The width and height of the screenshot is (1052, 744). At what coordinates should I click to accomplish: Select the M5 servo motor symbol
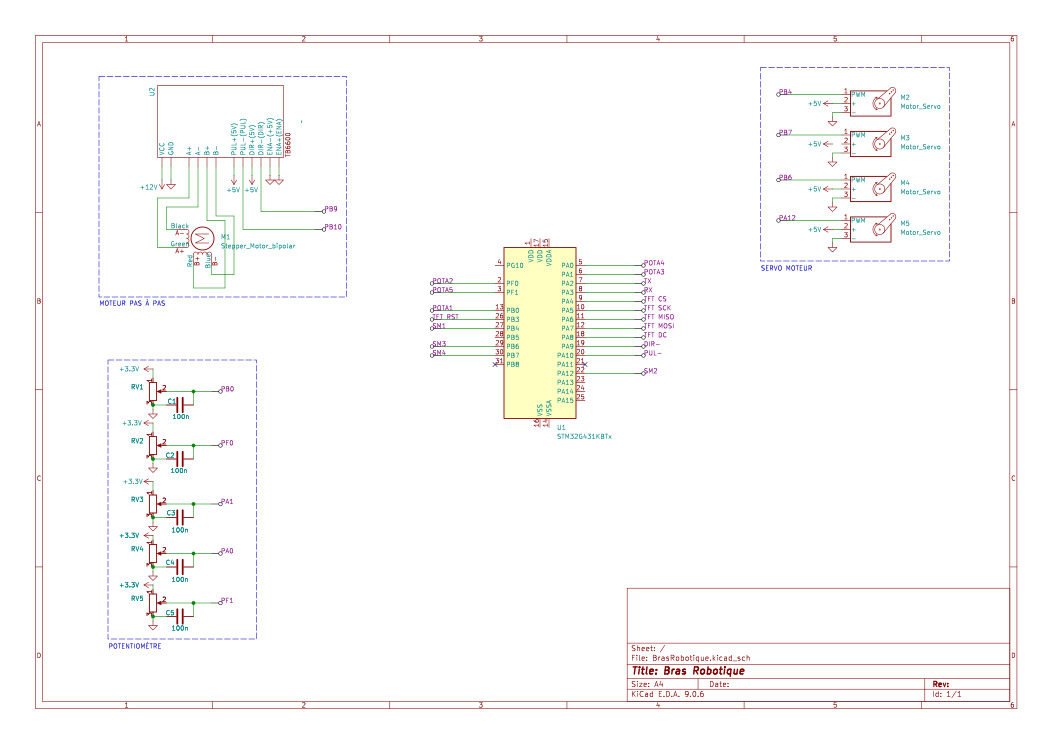point(881,228)
